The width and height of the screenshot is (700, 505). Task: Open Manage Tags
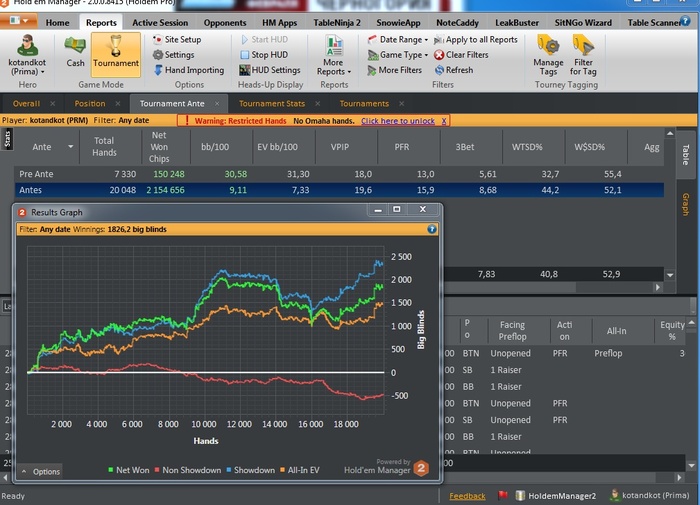[548, 55]
